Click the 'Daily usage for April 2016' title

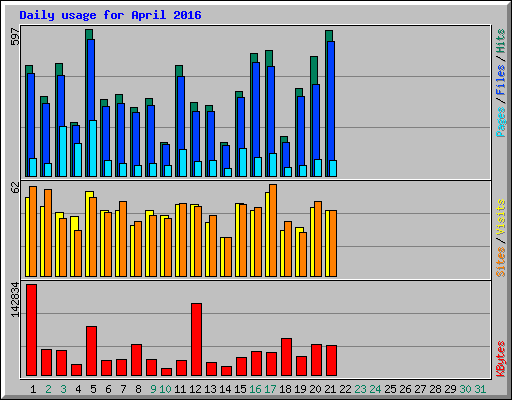[x=110, y=15]
